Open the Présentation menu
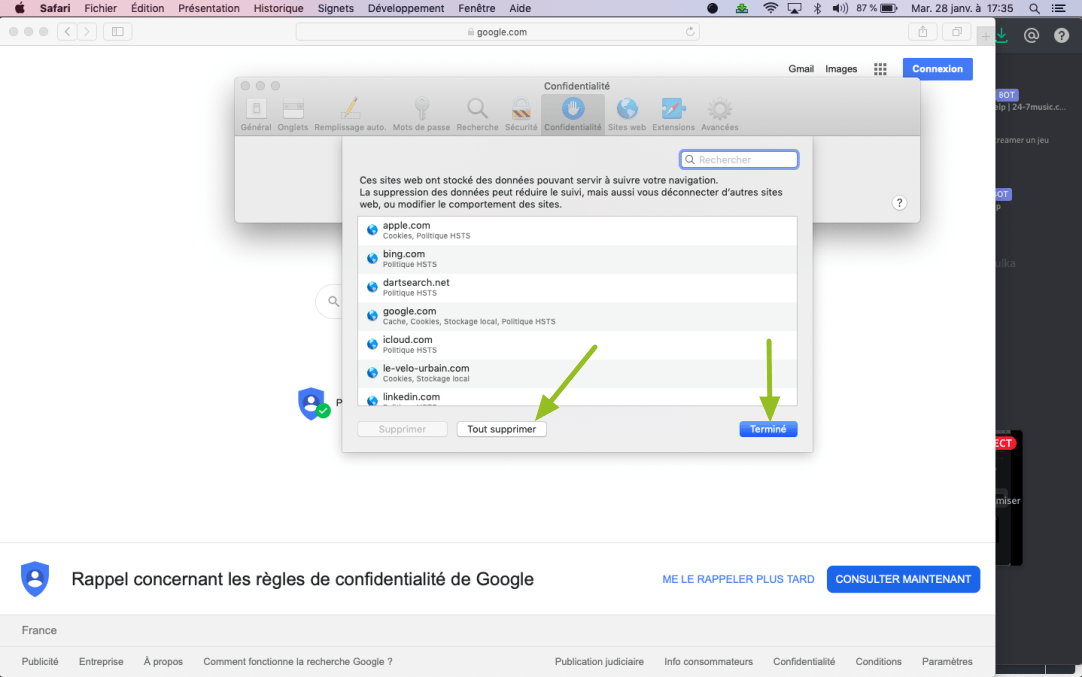This screenshot has width=1082, height=677. [x=209, y=8]
